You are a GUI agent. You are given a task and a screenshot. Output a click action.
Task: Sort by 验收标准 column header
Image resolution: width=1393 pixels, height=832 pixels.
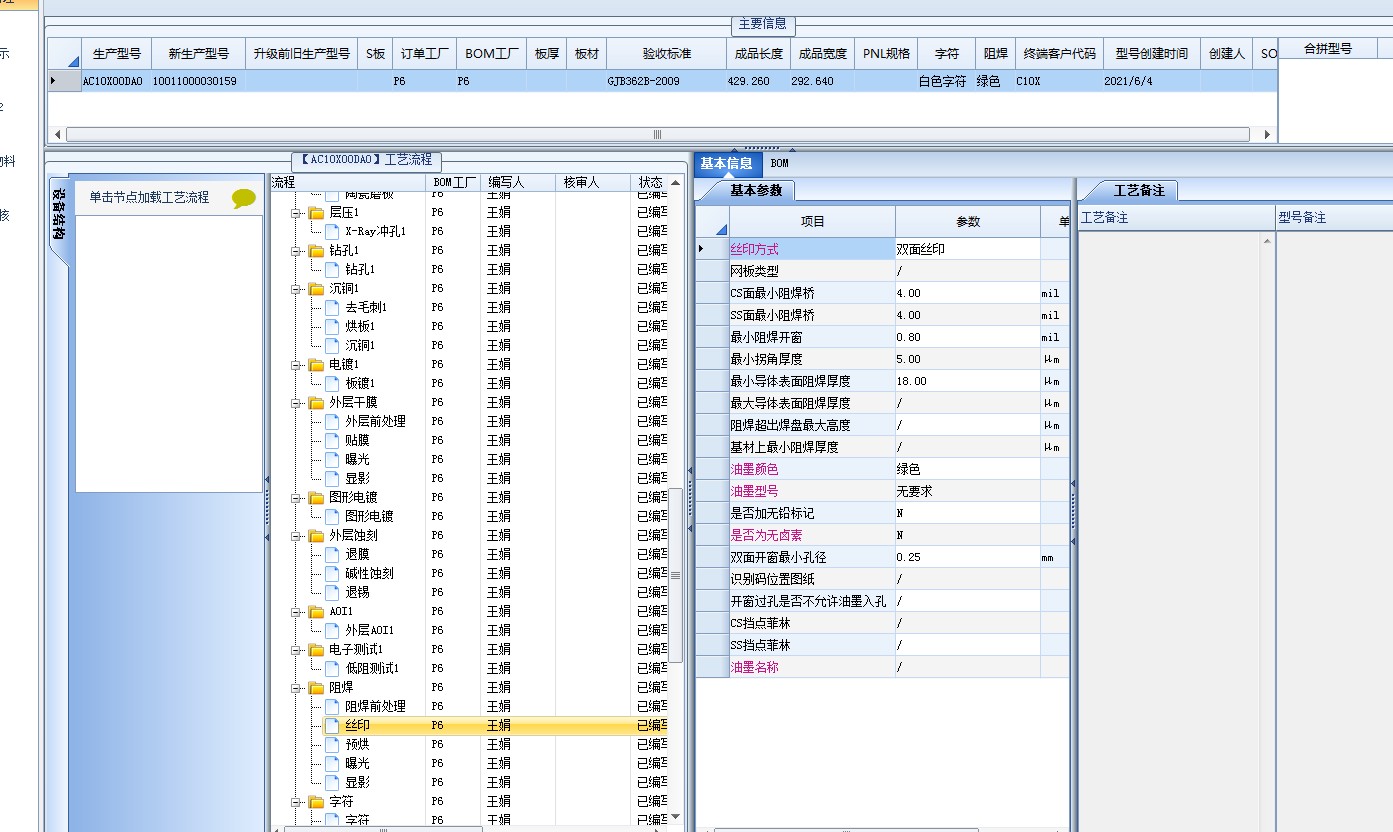666,54
